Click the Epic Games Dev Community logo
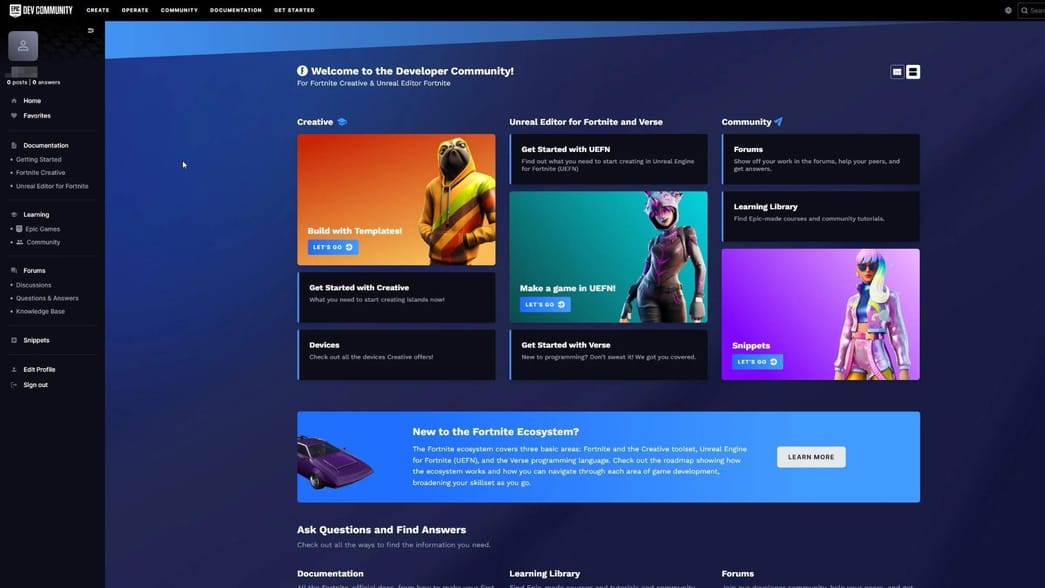The image size is (1045, 588). (40, 10)
